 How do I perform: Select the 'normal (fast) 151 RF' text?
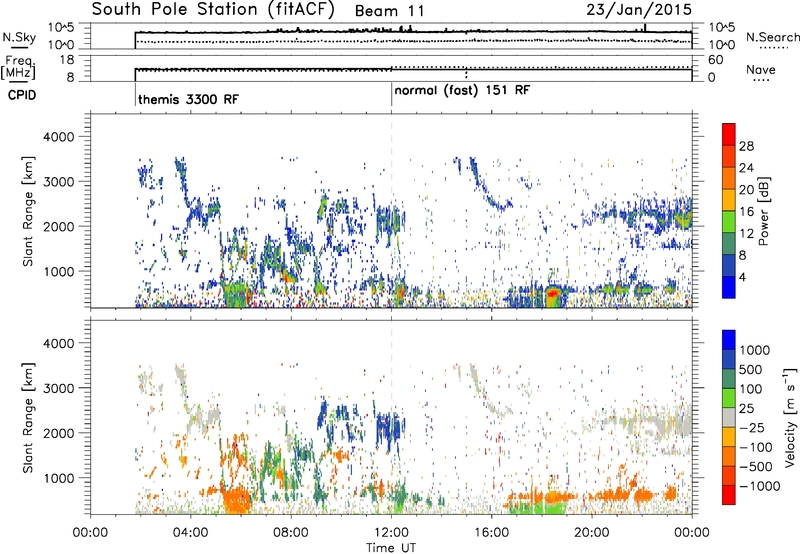tap(462, 90)
